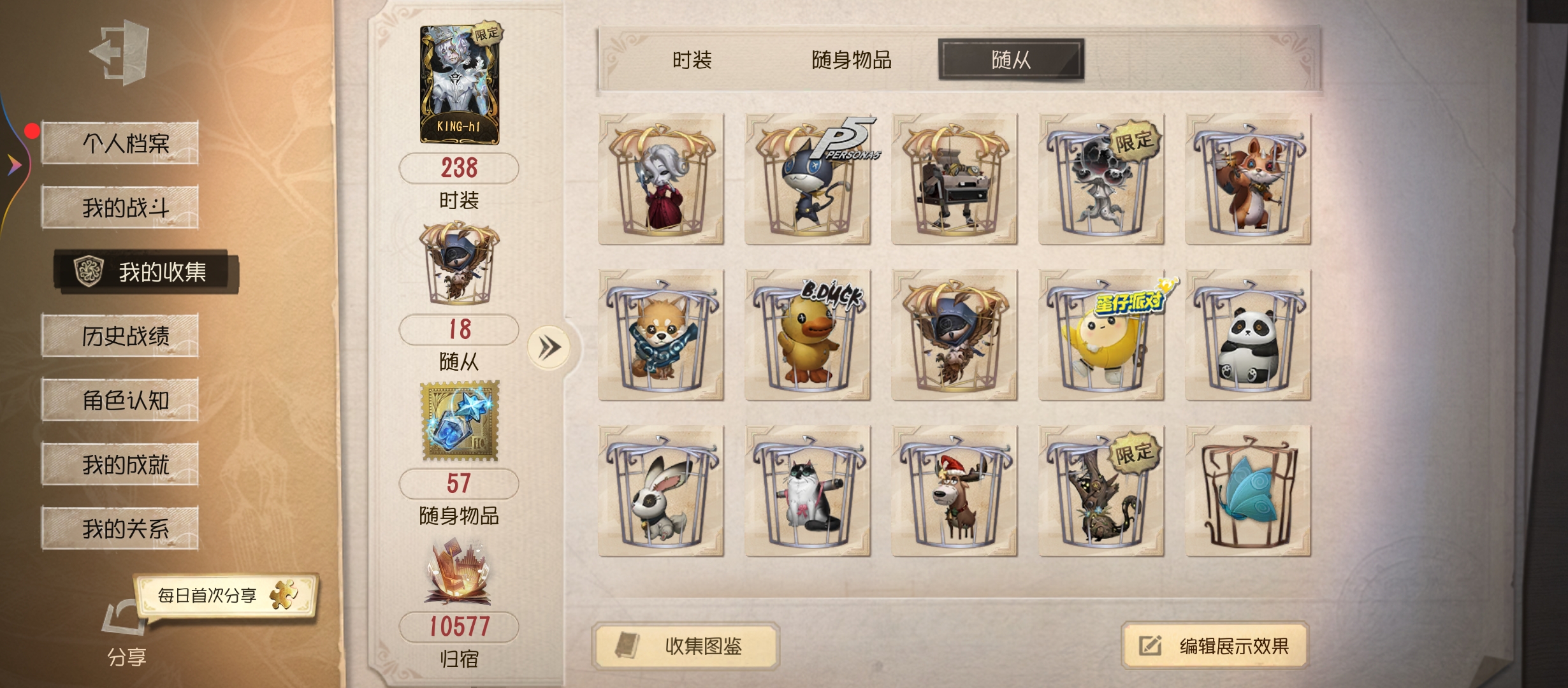1568x688 pixels.
Task: Select the Persona 5 Morgana pet
Action: (x=808, y=179)
